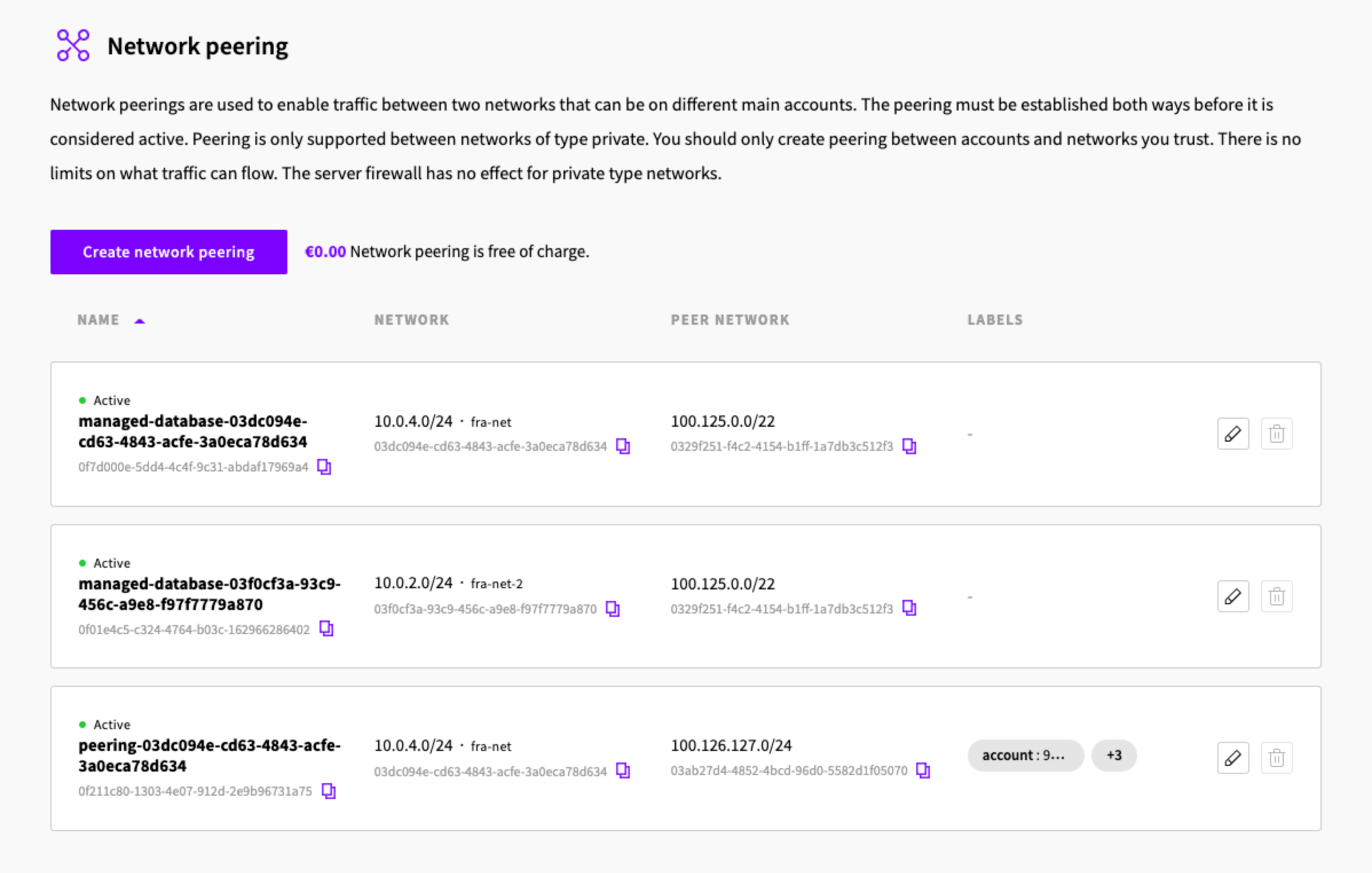The height and width of the screenshot is (873, 1372).
Task: Delete the managed-database-03f0cf3a peering
Action: coord(1276,596)
